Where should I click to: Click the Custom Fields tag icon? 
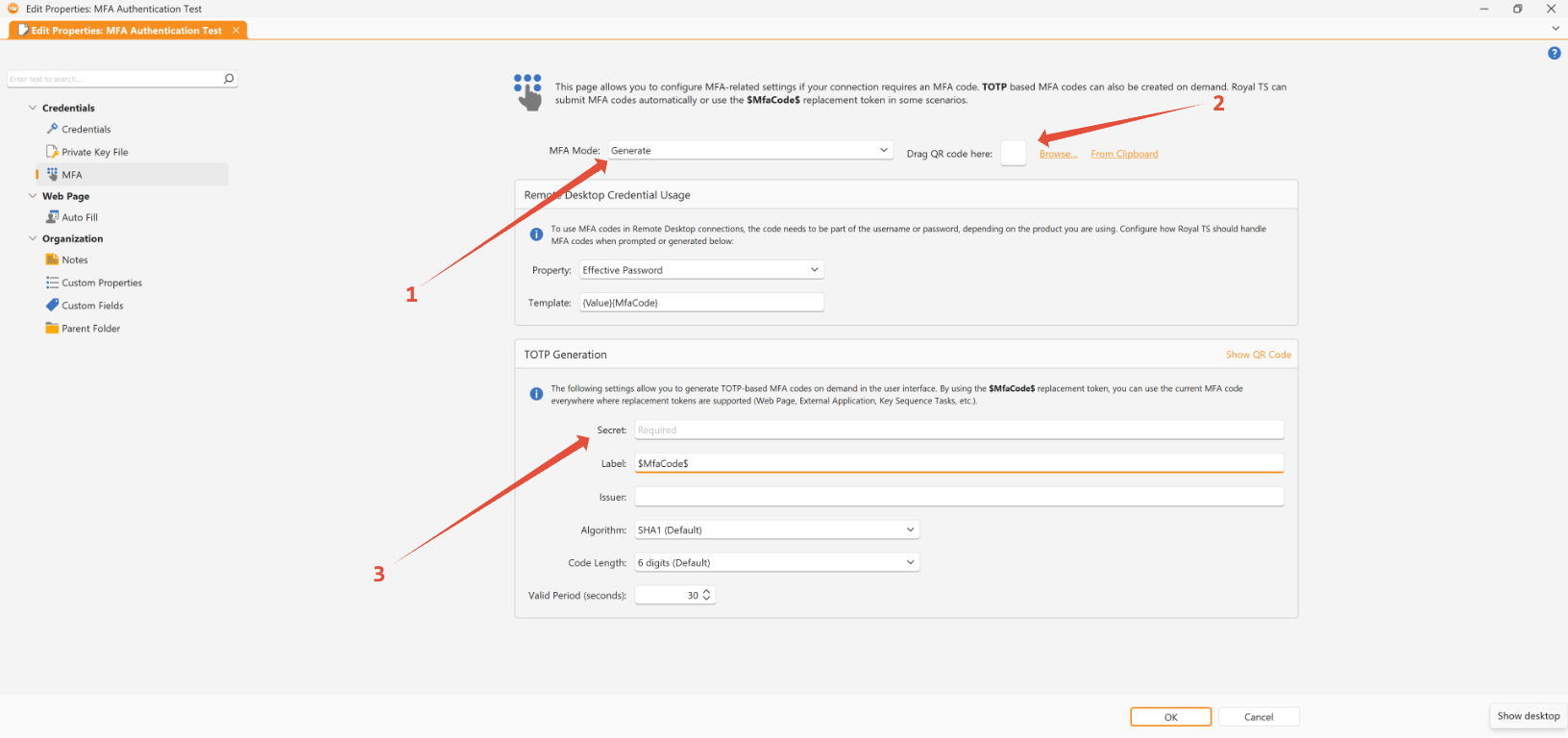[53, 305]
